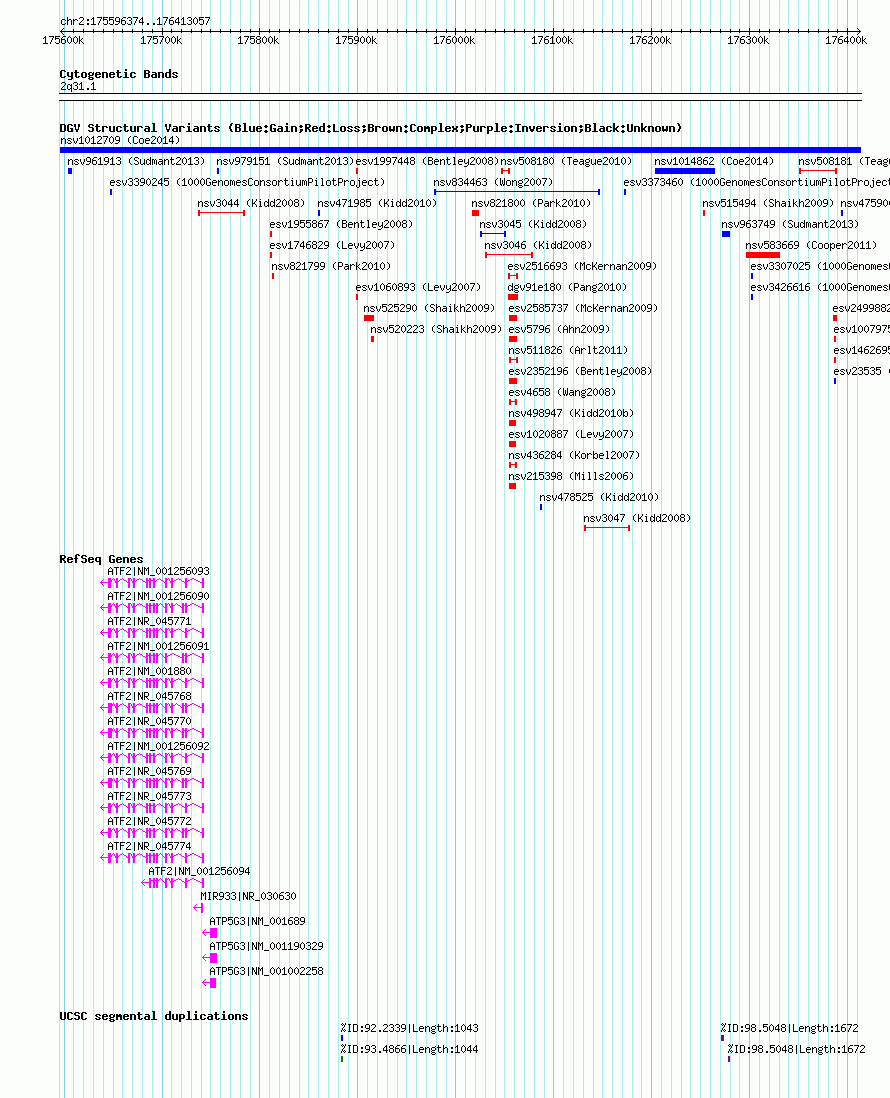Select nsv215398 (Mills2006) label
Viewport: 890px width, 1098px height.
pos(571,476)
